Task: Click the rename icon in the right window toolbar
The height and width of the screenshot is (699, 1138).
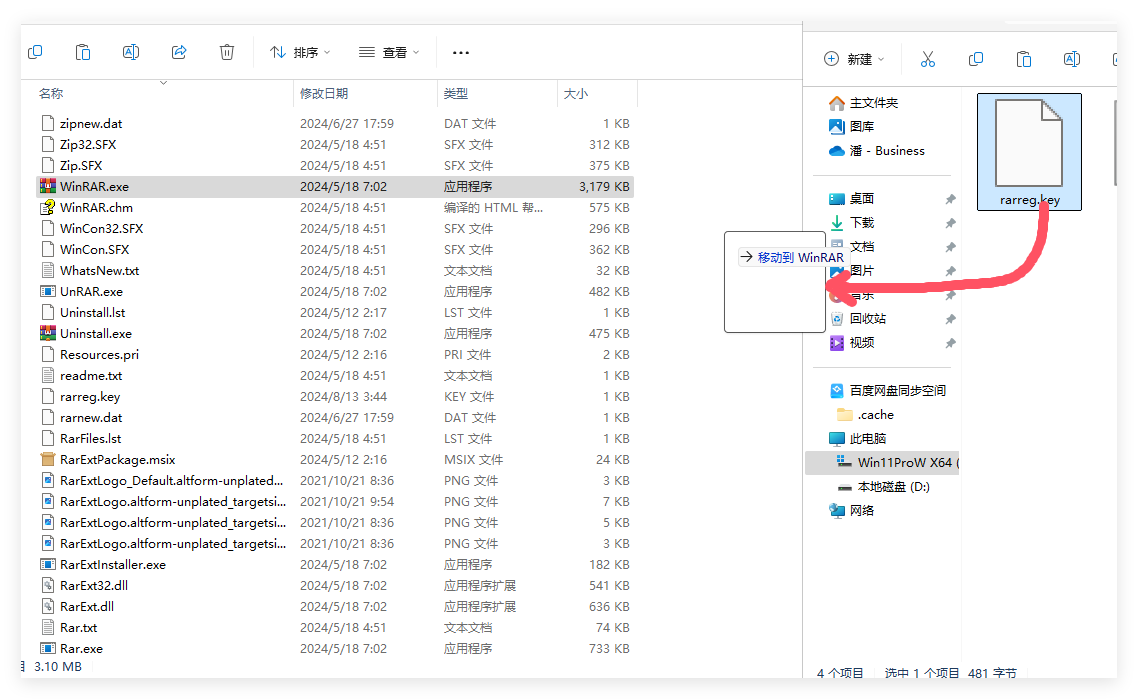Action: point(1072,59)
